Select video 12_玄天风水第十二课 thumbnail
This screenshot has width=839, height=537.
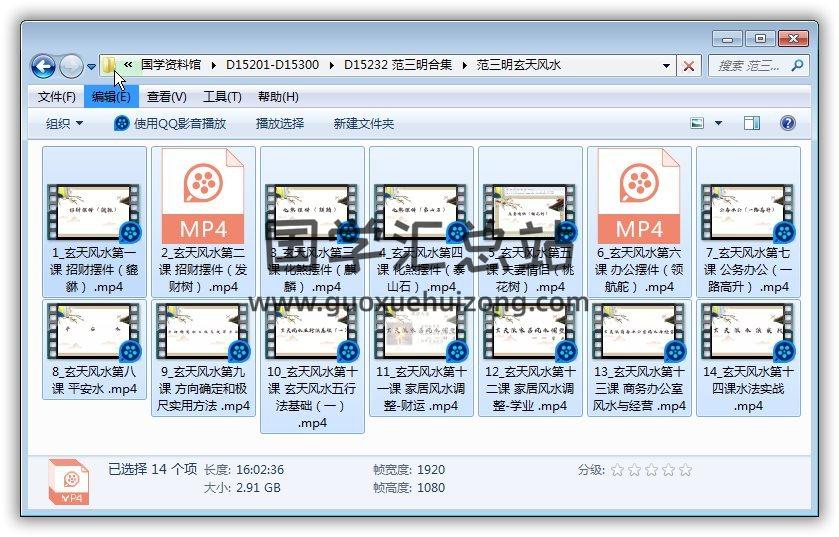click(530, 332)
